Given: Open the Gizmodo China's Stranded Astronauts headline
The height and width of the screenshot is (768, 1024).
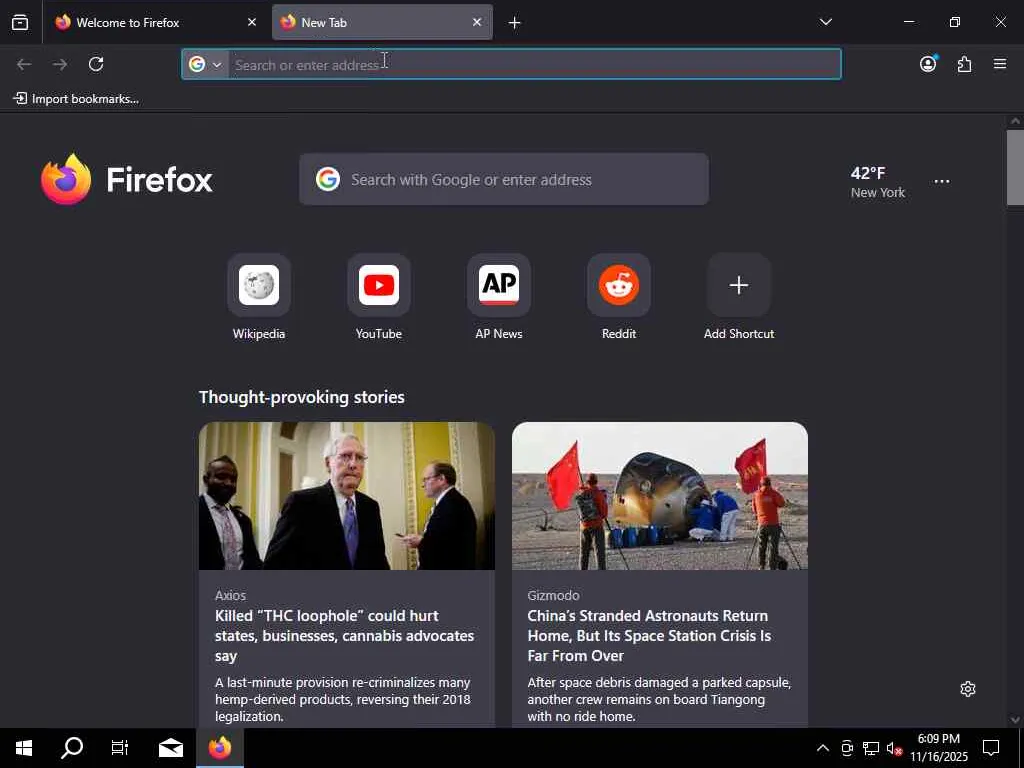Looking at the screenshot, I should pyautogui.click(x=649, y=635).
